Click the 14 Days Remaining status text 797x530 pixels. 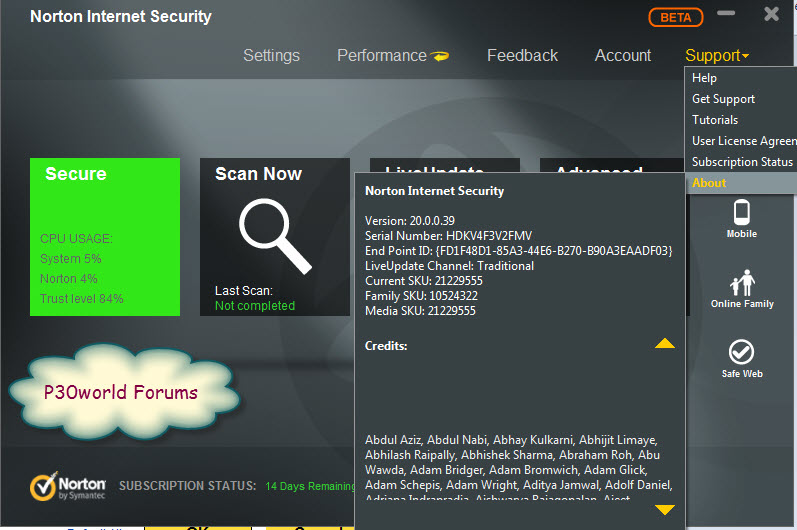pos(310,486)
